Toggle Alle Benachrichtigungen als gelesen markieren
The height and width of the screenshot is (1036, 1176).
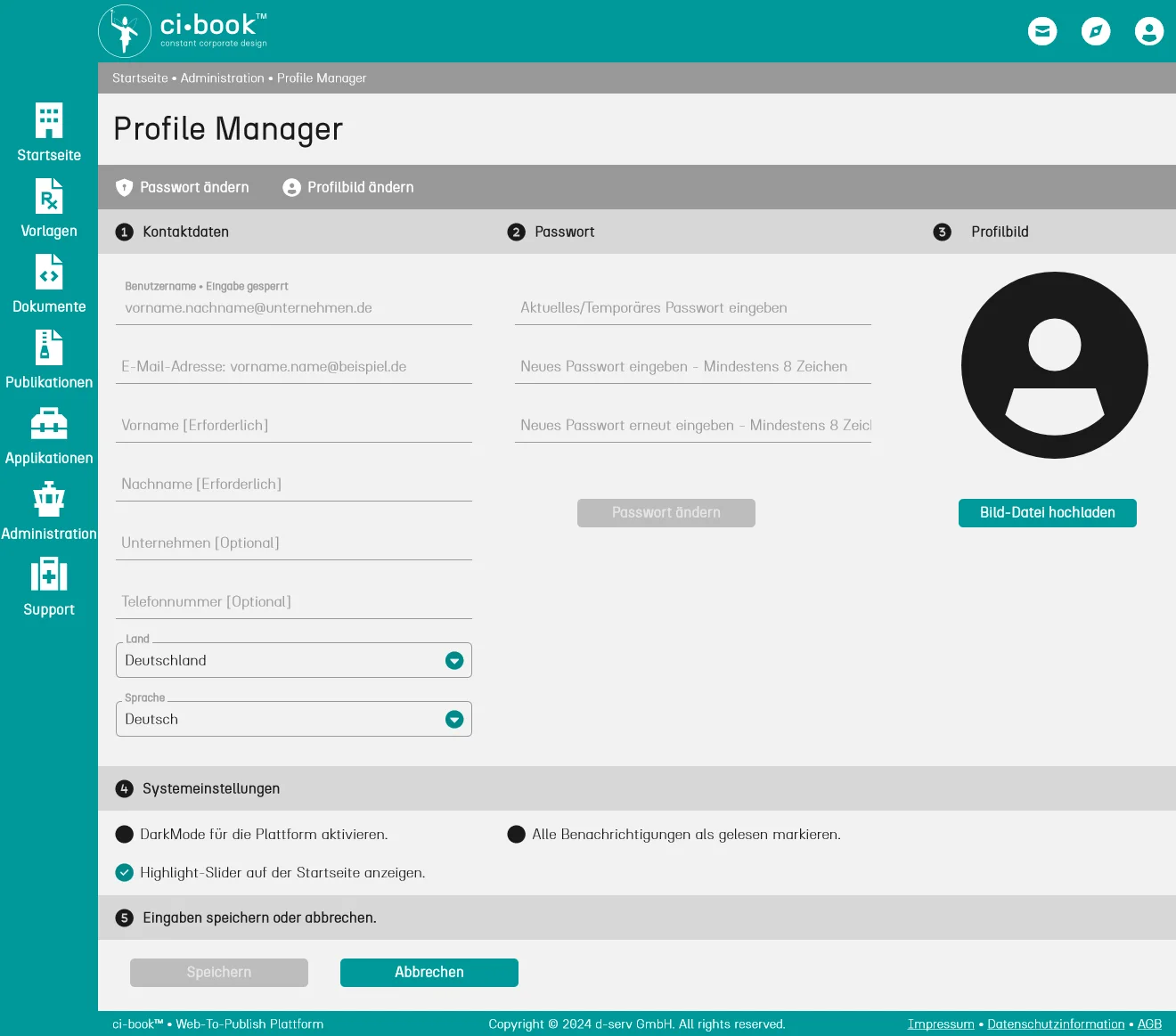pos(516,835)
